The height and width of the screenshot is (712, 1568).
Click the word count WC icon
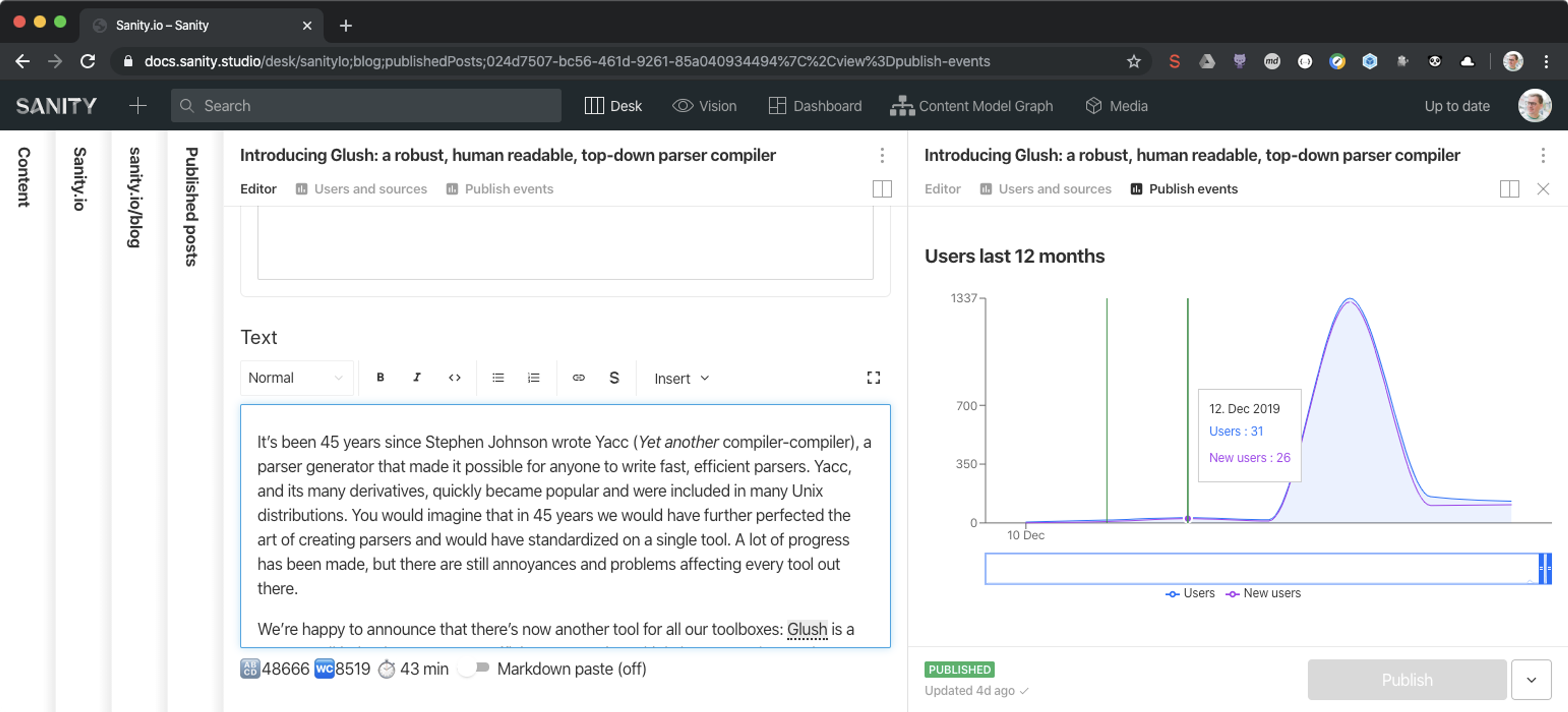coord(325,669)
